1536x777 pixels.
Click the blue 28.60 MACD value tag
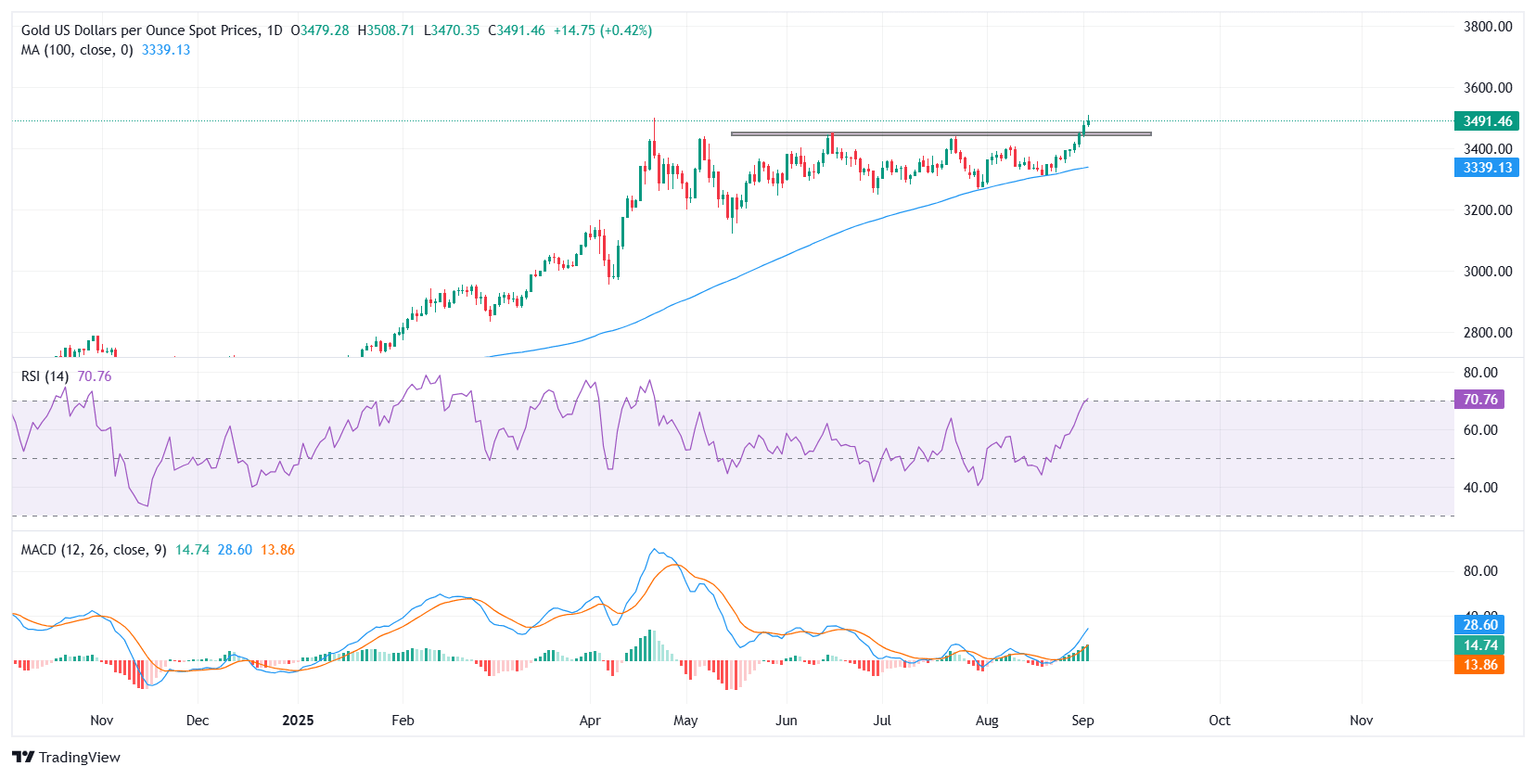[1485, 624]
